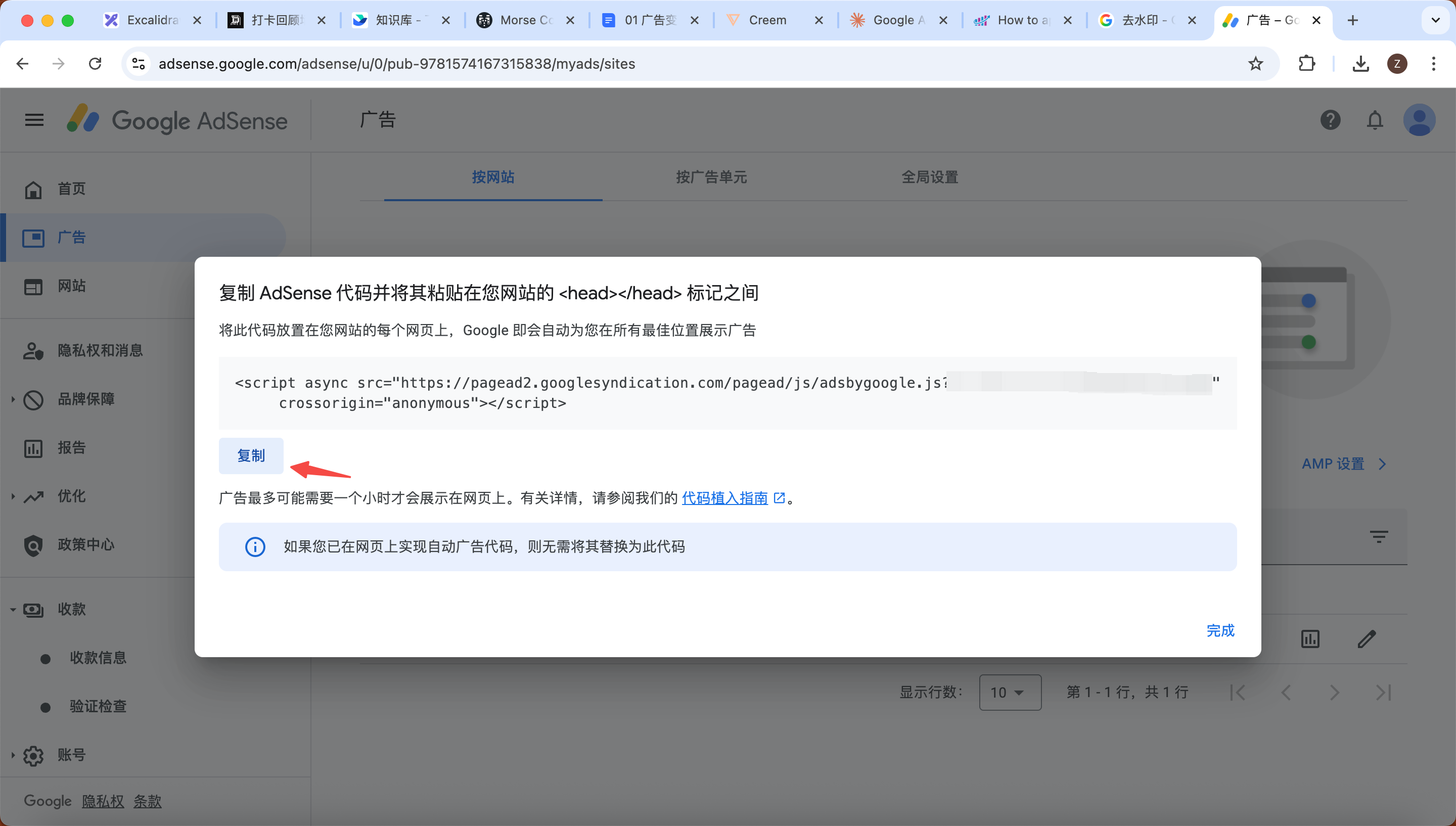1456x826 pixels.
Task: Close the Excalidraw browser tab
Action: pyautogui.click(x=197, y=20)
